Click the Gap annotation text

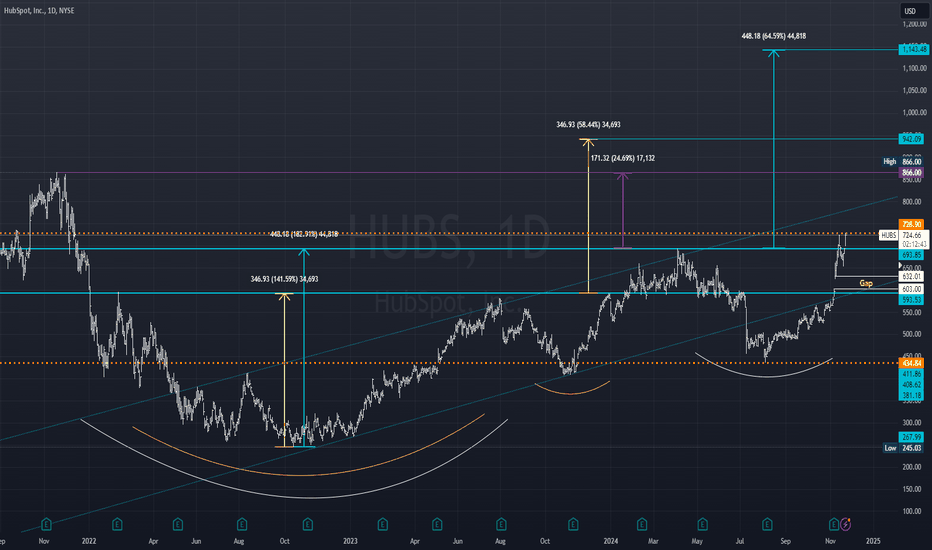tap(866, 283)
